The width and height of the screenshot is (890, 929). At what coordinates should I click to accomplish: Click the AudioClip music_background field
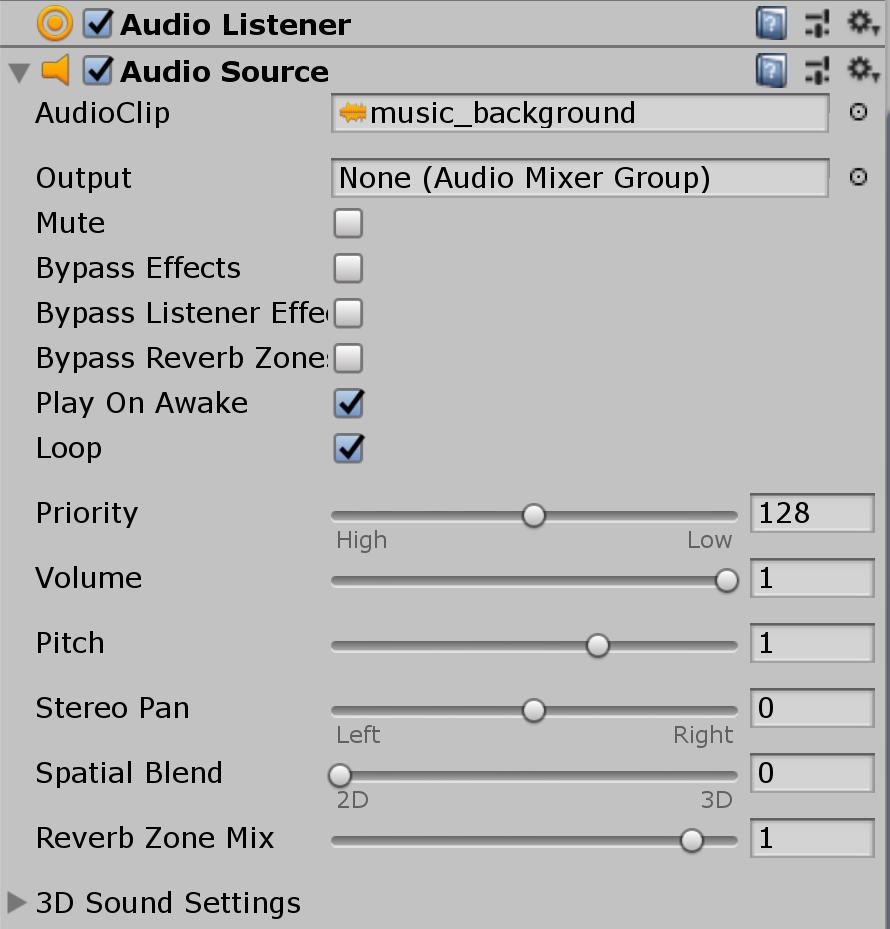coord(580,113)
